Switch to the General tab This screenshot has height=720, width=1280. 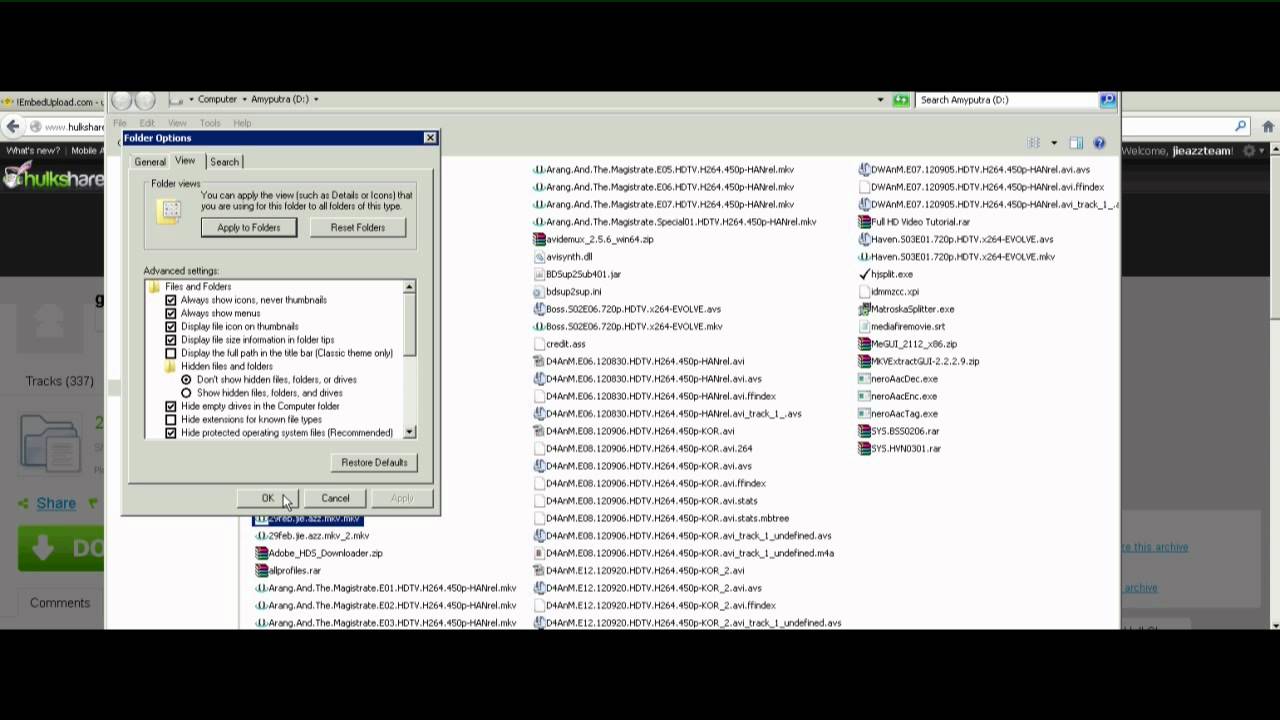tap(150, 162)
